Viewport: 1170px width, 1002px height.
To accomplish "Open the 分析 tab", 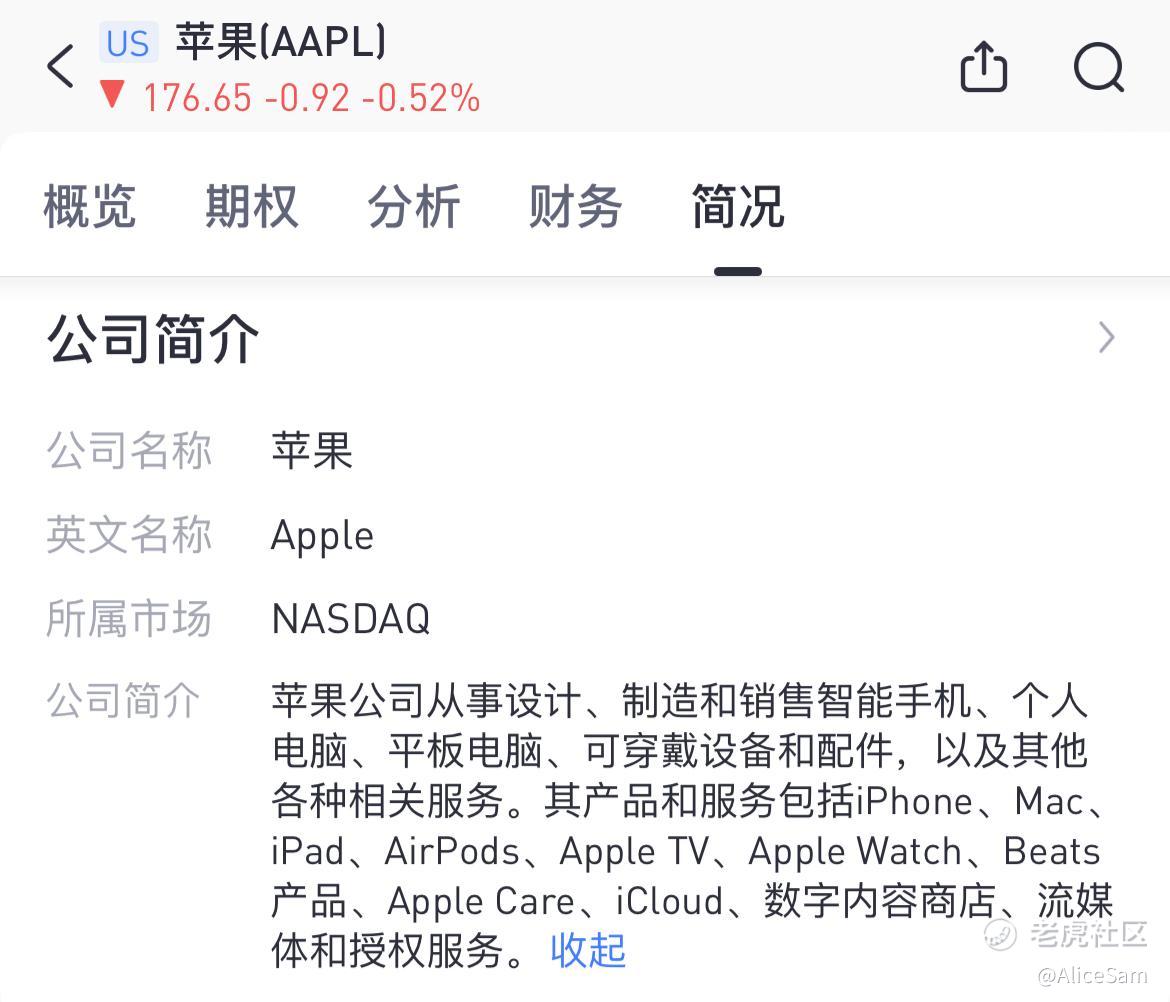I will point(413,207).
